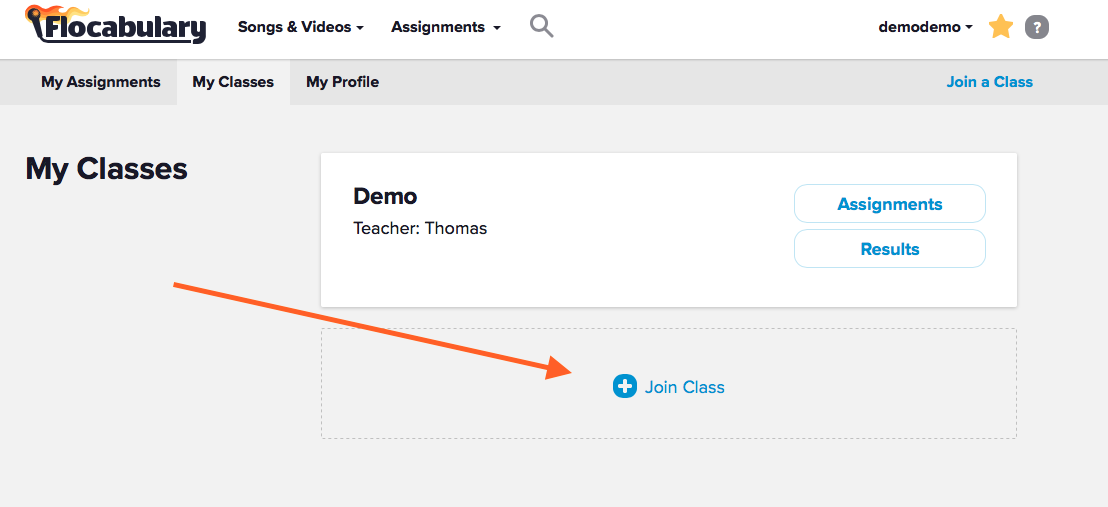Click the gold star icon
This screenshot has height=507, width=1108.
(1000, 27)
